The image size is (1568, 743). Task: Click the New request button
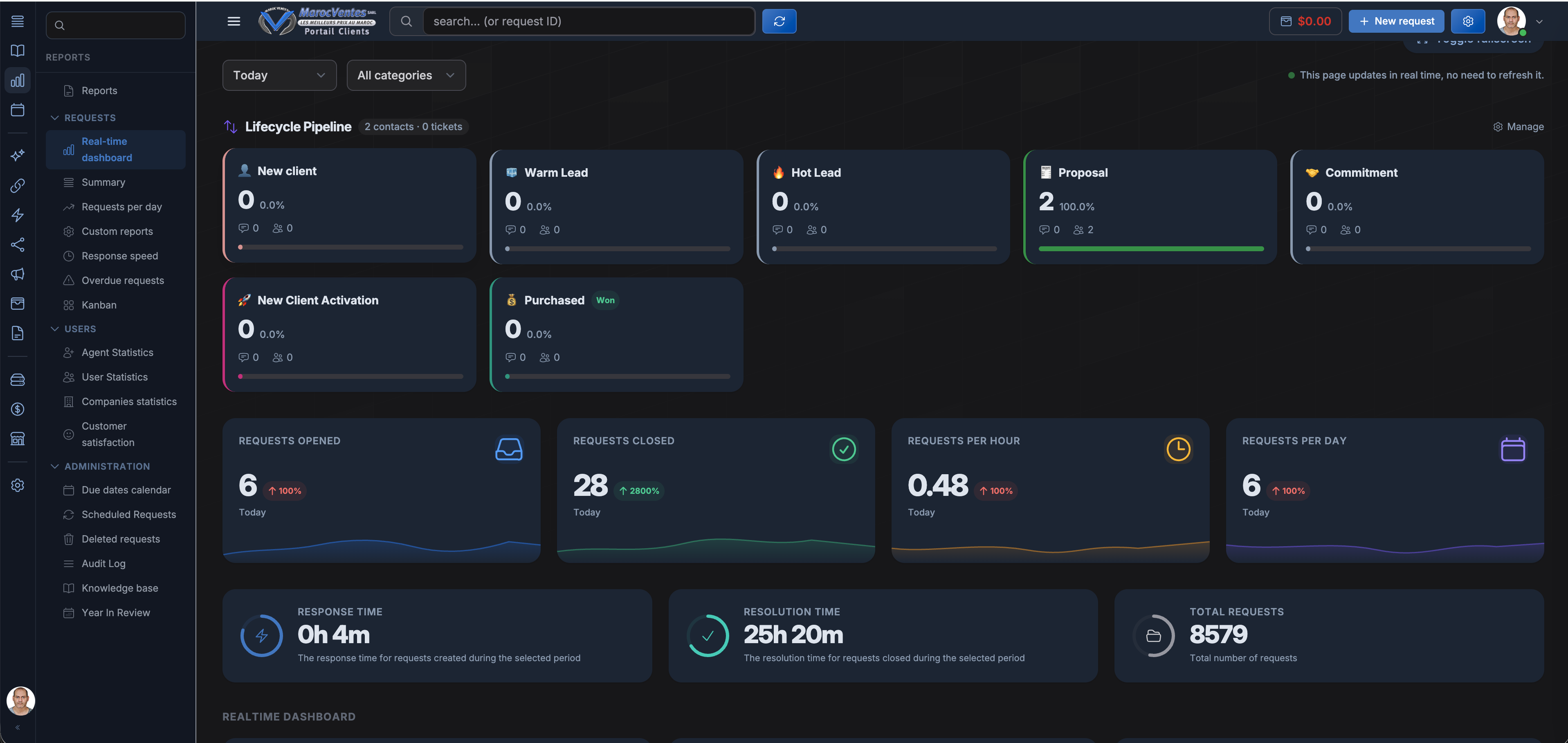click(x=1396, y=21)
